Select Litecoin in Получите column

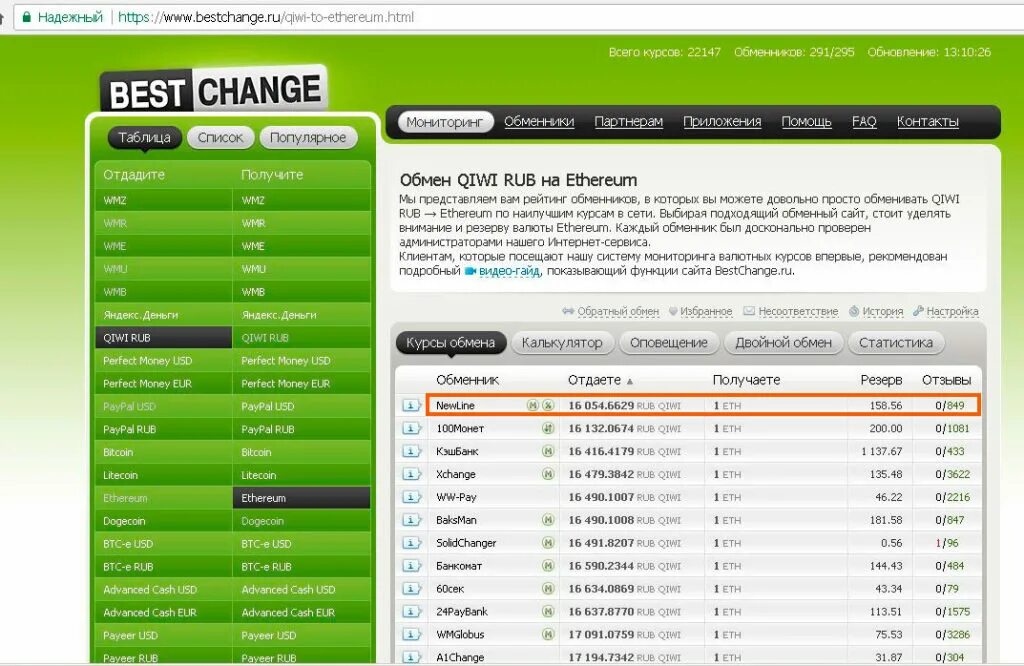pyautogui.click(x=302, y=475)
